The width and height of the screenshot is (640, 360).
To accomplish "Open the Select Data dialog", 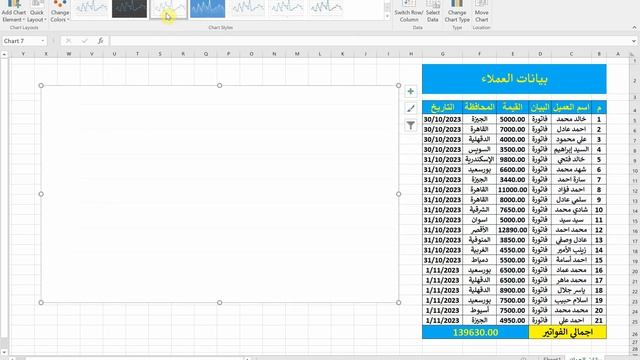I will [x=433, y=11].
